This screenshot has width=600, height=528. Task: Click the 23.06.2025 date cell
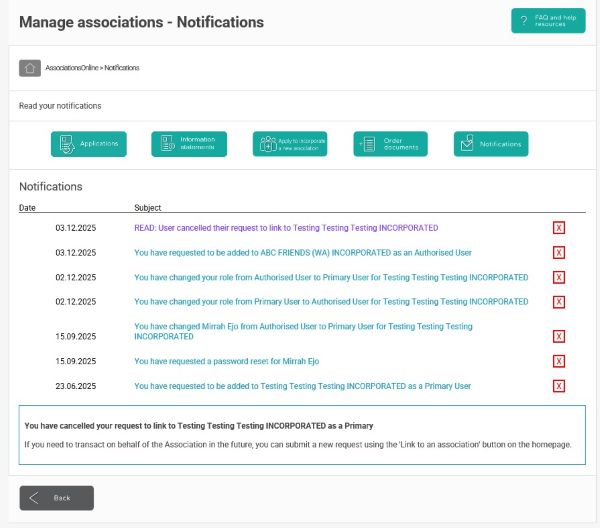pos(76,386)
